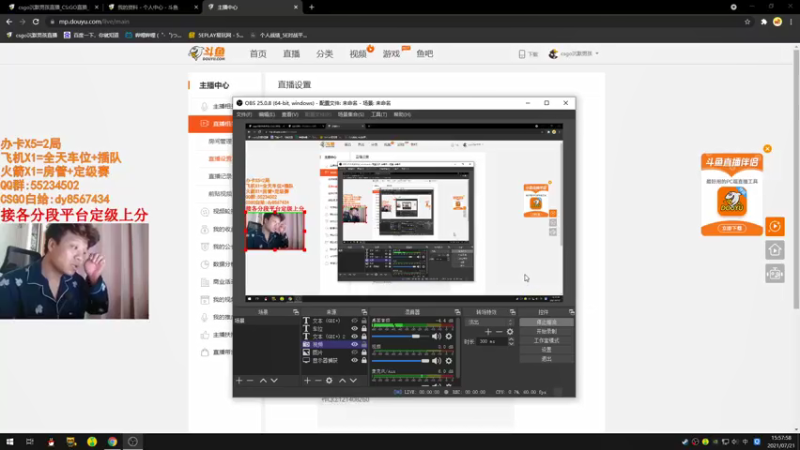This screenshot has width=800, height=450.
Task: Go to 分类 in Douyu navigation
Action: point(324,54)
